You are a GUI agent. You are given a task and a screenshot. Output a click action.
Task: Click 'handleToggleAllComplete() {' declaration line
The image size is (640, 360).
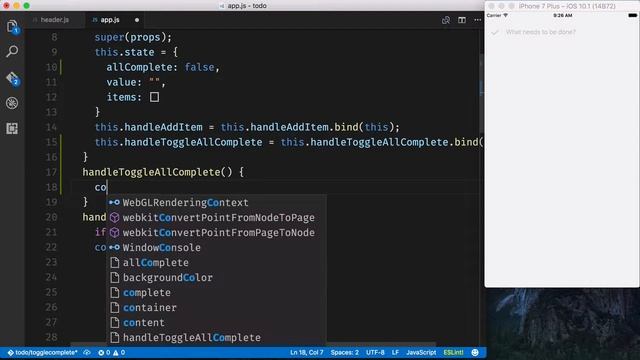click(163, 172)
